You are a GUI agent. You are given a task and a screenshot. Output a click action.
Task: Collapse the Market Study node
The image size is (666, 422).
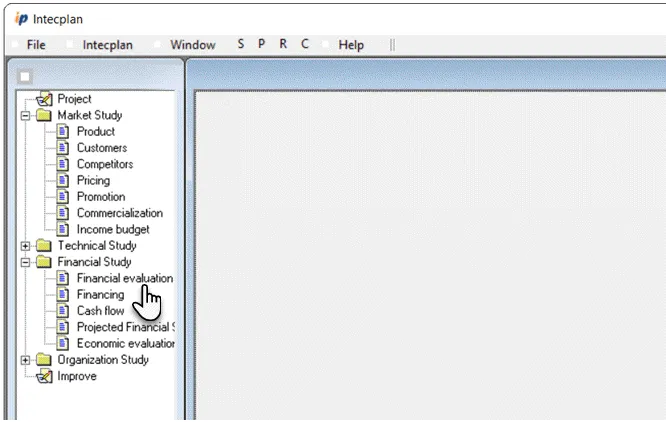click(x=25, y=115)
